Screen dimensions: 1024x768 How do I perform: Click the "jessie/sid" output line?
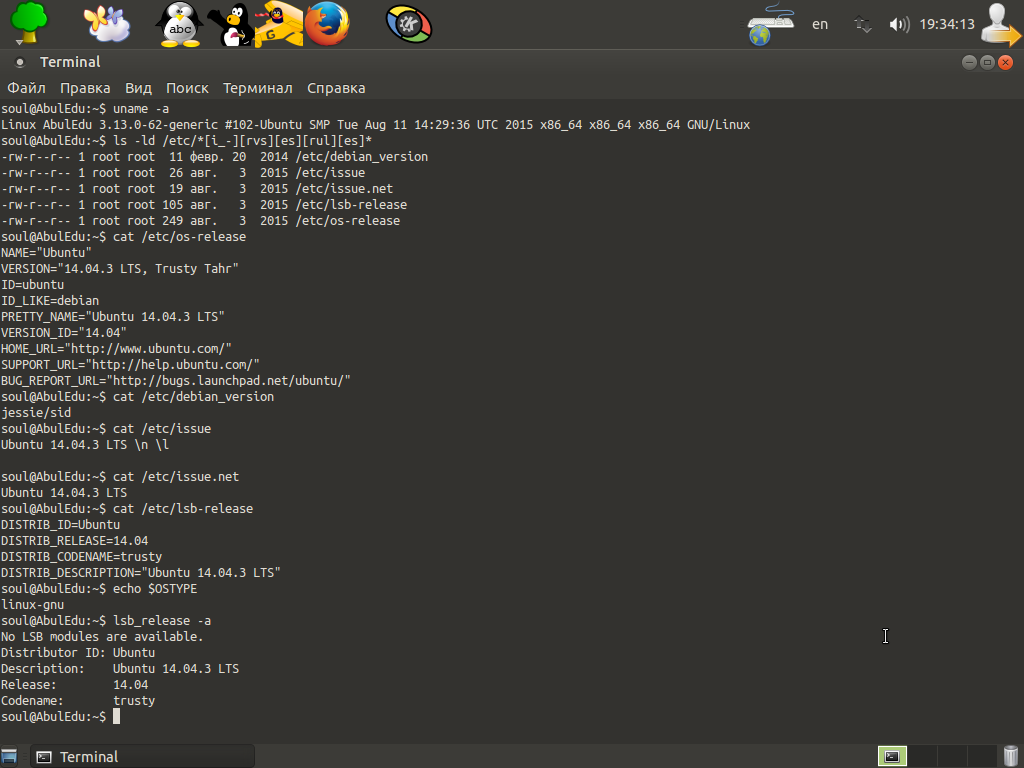coord(36,413)
